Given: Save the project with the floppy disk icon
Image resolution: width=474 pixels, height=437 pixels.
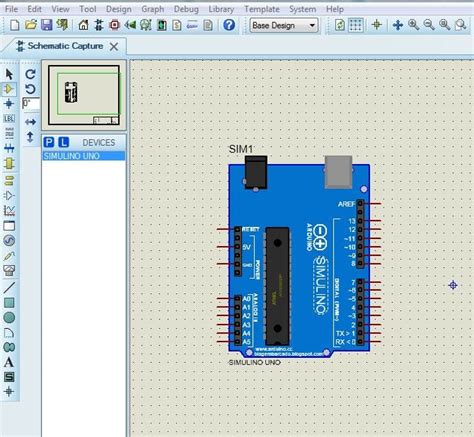Looking at the screenshot, I should pos(47,25).
